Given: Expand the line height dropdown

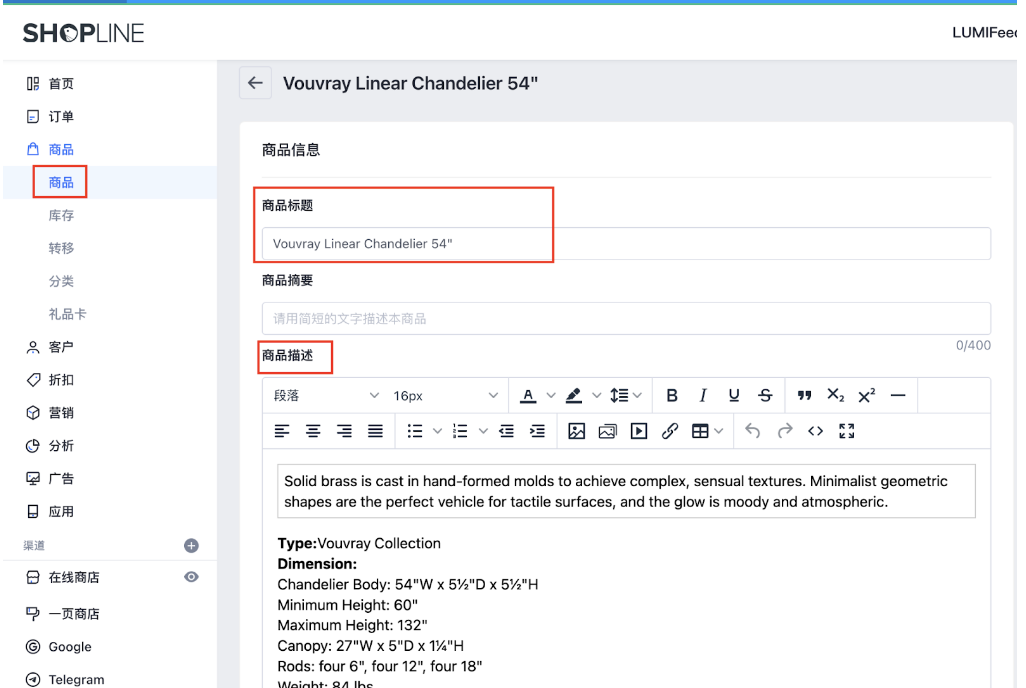Looking at the screenshot, I should 626,396.
